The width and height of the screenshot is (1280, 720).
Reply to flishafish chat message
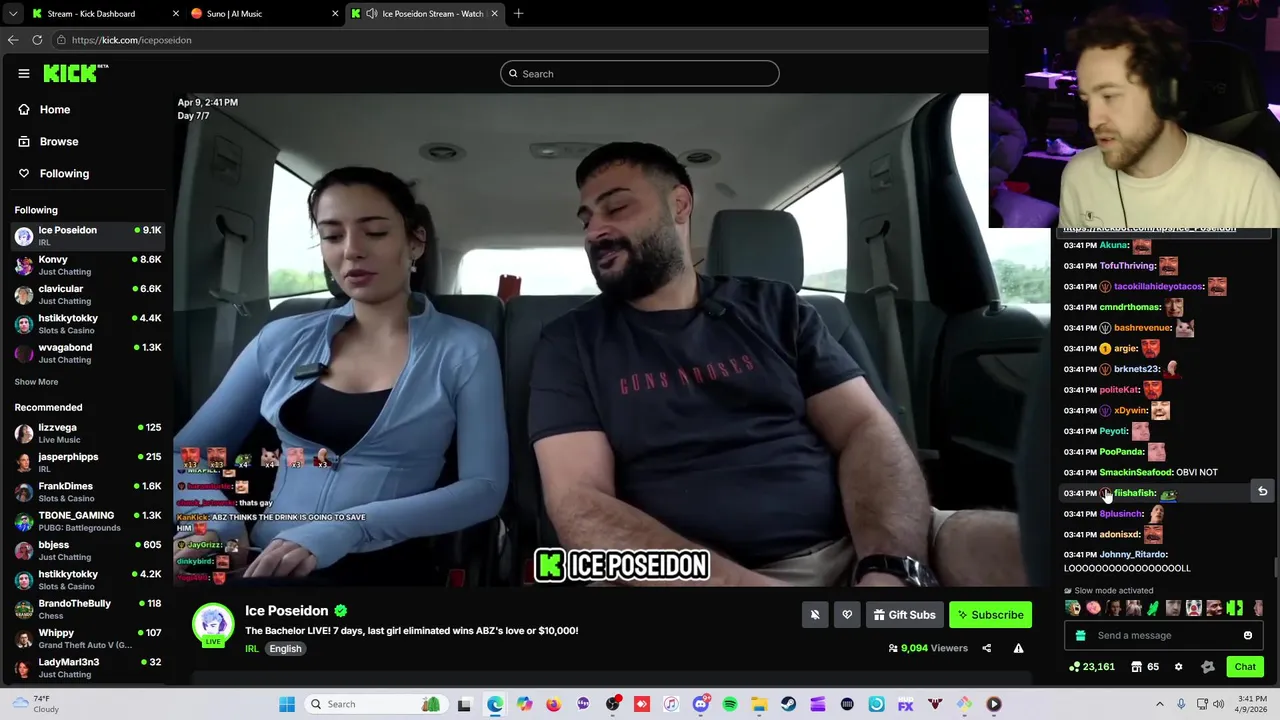1262,492
